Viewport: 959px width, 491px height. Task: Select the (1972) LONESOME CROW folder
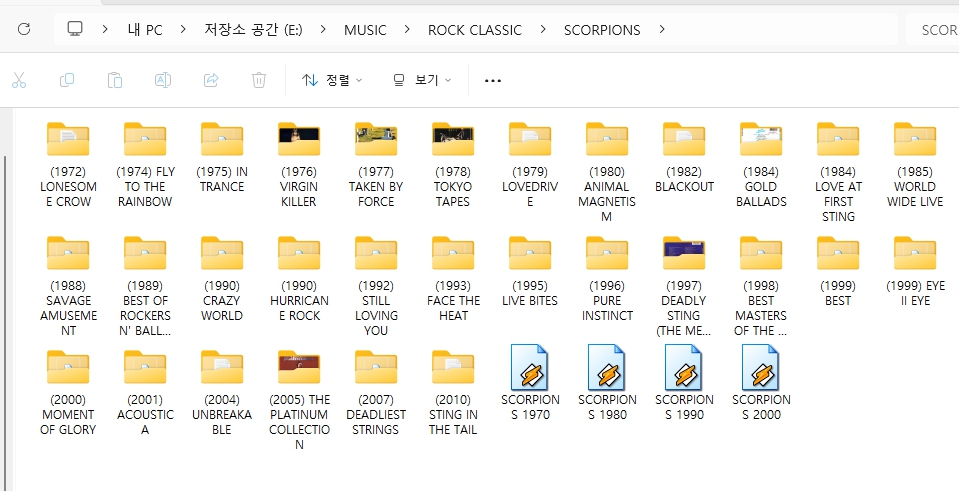point(68,164)
